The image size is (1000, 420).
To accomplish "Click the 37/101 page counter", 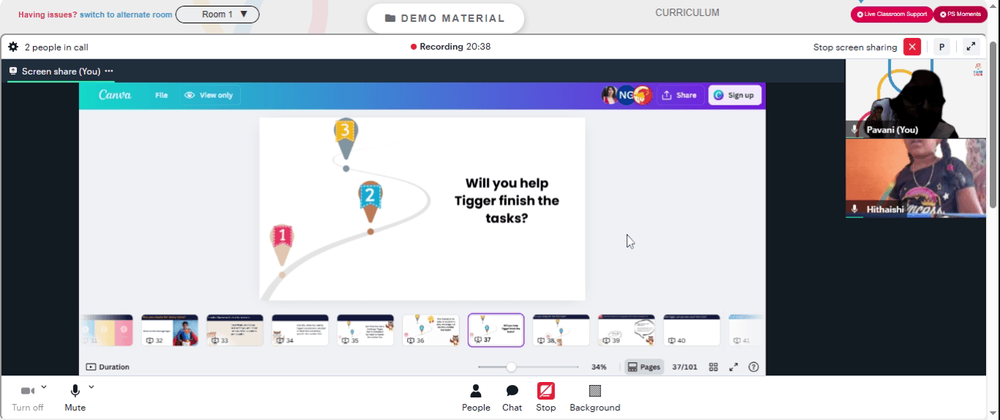I will (x=684, y=367).
